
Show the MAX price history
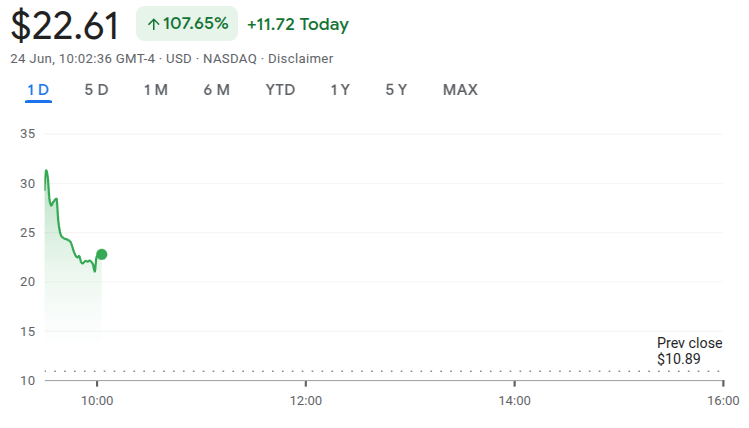coord(460,90)
